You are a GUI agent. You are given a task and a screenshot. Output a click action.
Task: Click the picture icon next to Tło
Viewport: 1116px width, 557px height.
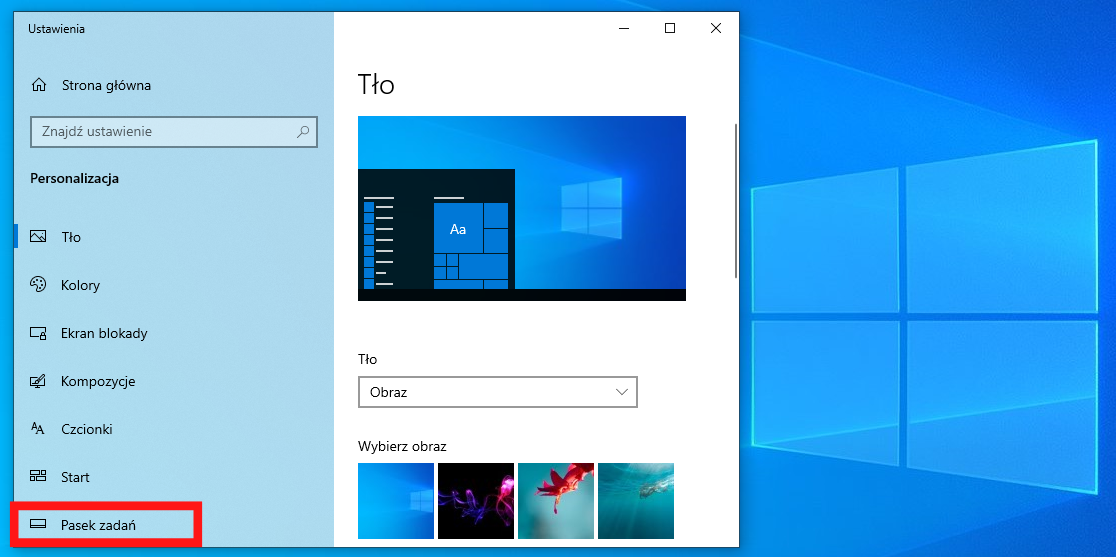point(38,236)
